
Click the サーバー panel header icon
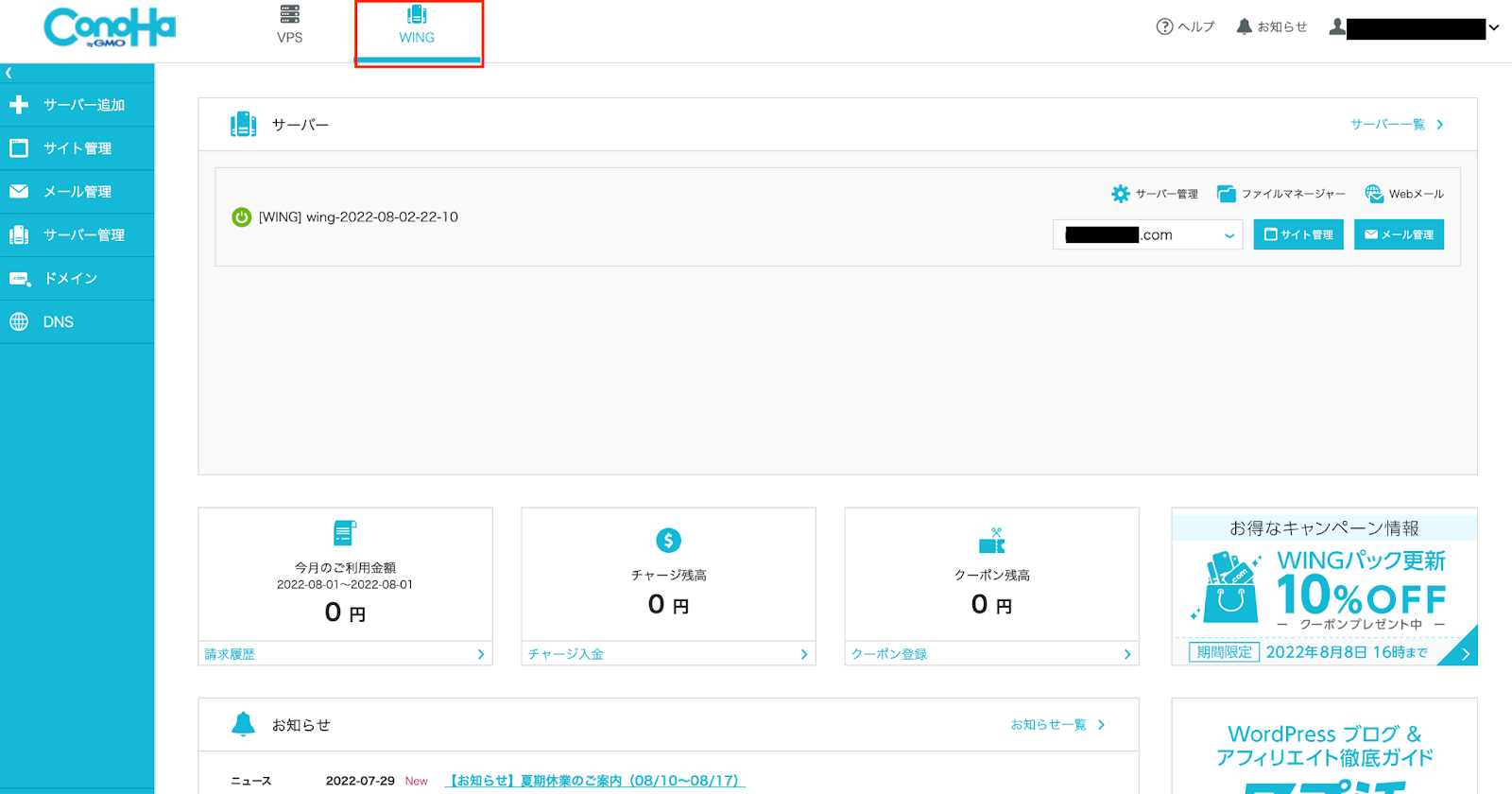(244, 124)
